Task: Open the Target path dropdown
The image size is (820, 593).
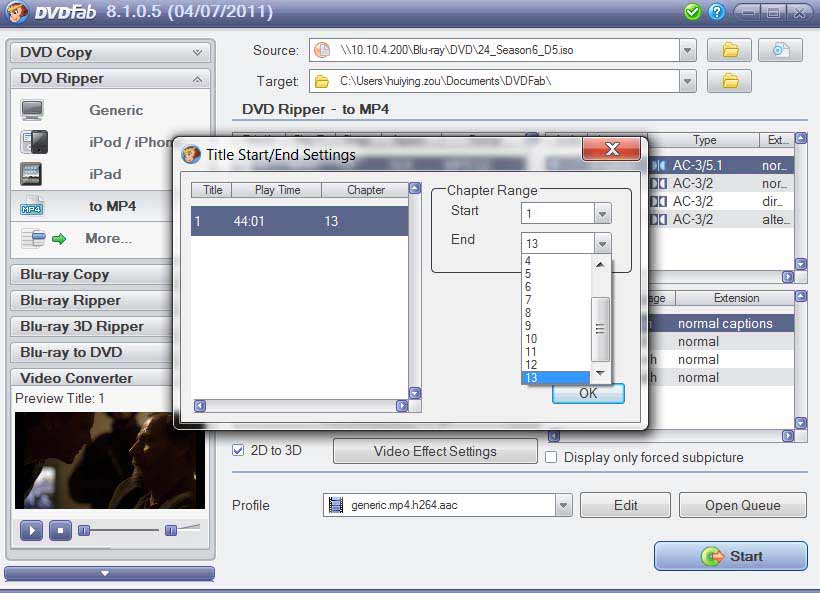Action: [x=687, y=81]
